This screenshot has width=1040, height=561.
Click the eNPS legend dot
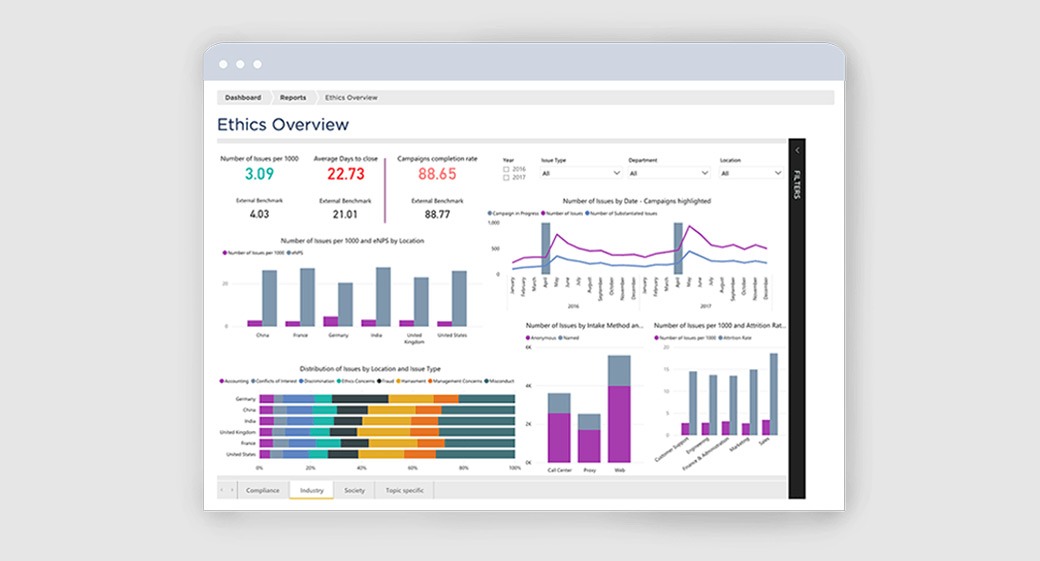pyautogui.click(x=289, y=253)
